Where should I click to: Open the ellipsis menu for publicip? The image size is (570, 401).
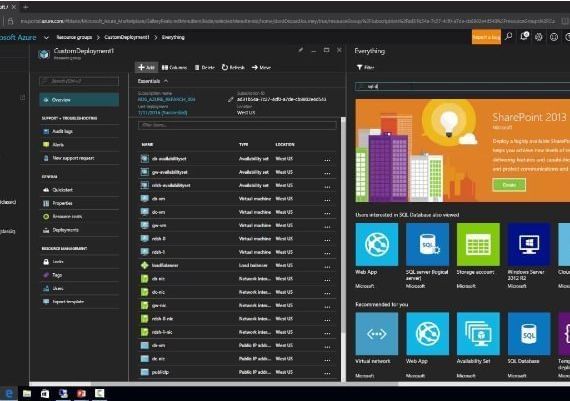327,373
